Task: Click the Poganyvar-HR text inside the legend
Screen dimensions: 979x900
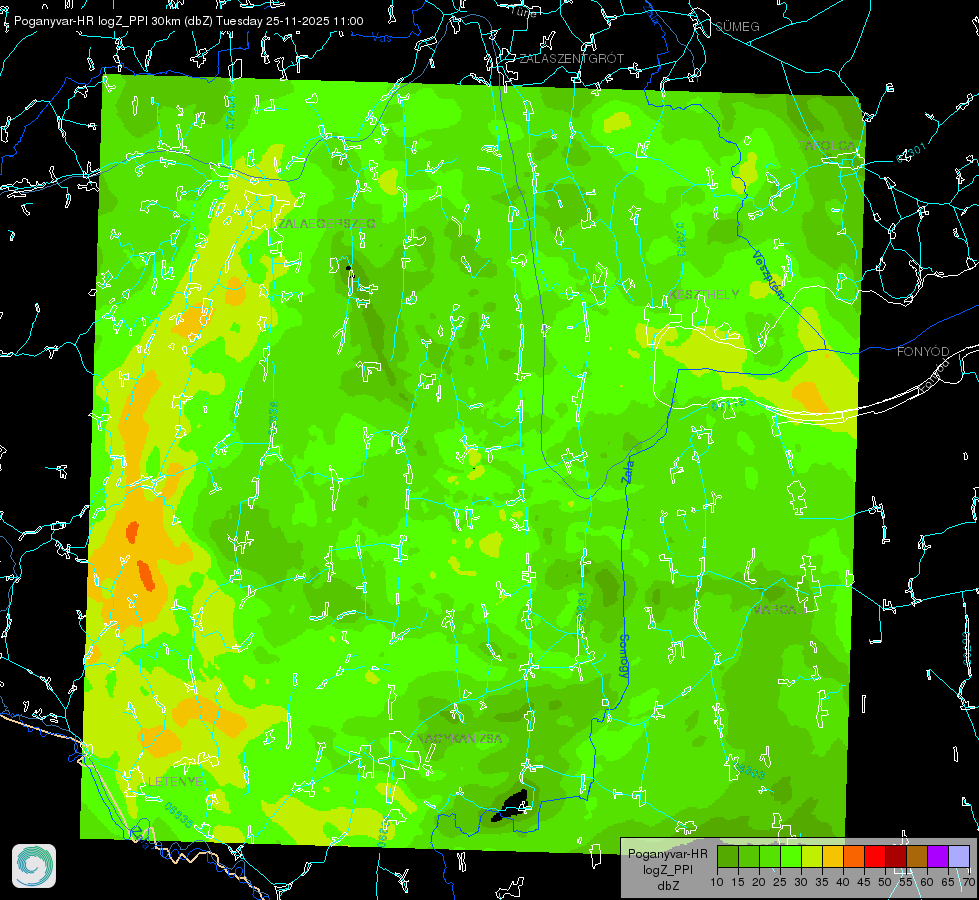Action: 667,854
